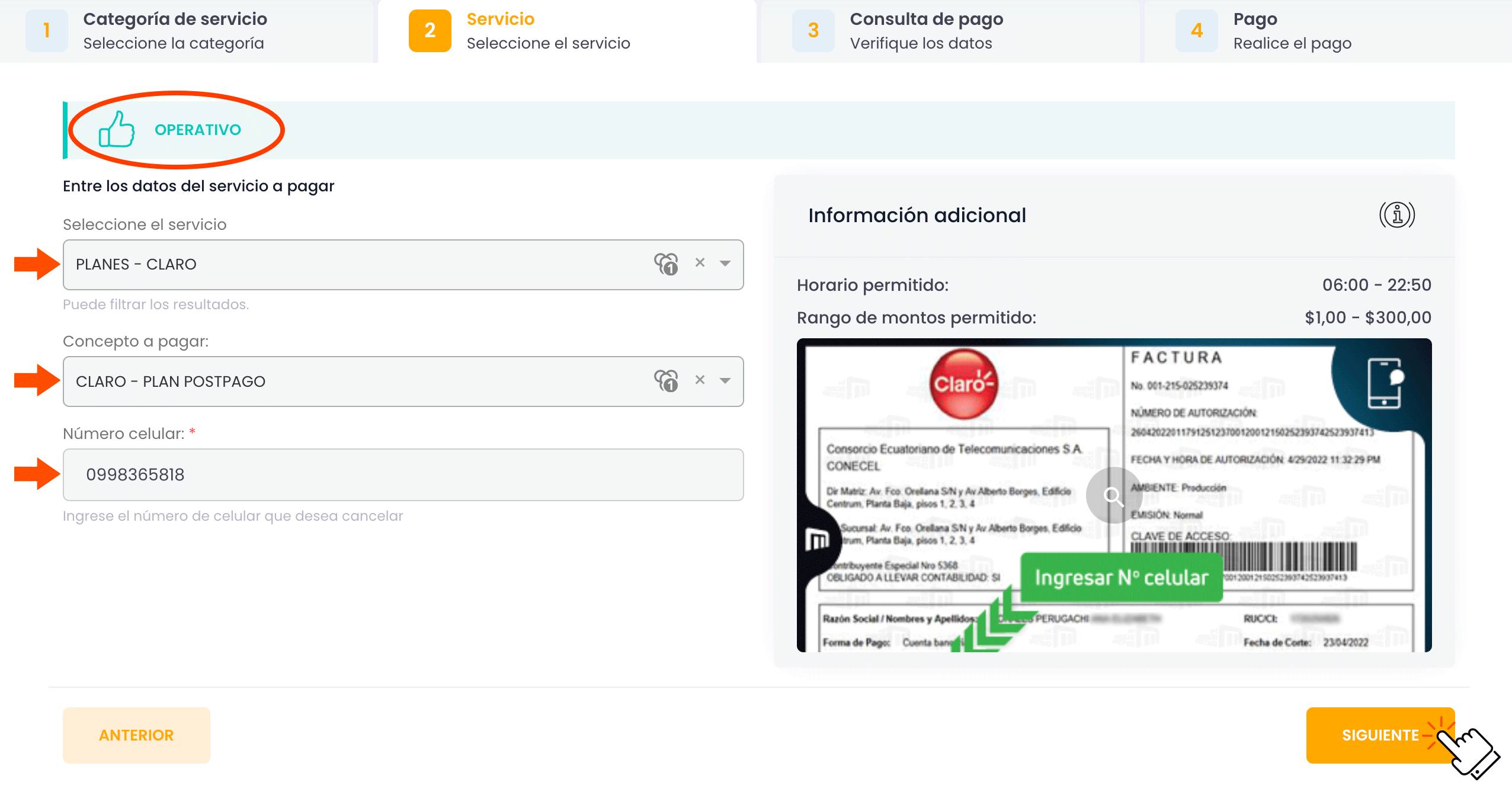Click the Rango de montos permitido label
The image size is (1512, 795).
point(917,318)
